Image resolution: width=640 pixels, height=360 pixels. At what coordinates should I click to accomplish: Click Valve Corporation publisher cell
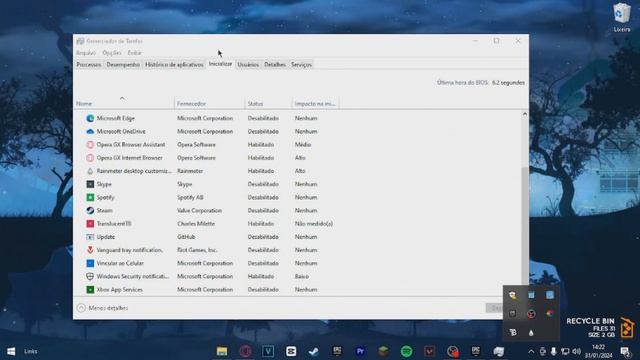[x=199, y=211]
